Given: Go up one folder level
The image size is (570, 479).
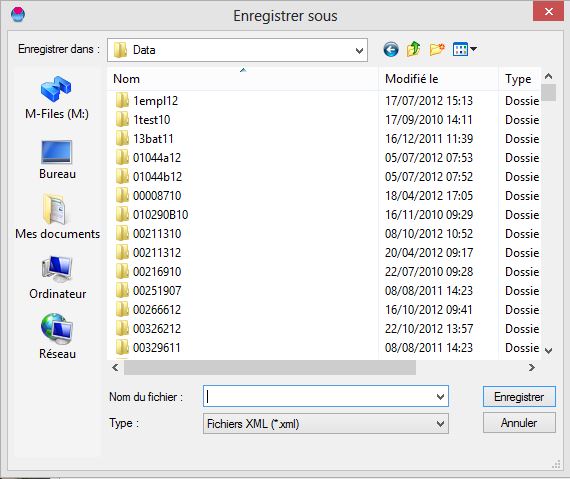Looking at the screenshot, I should 414,49.
